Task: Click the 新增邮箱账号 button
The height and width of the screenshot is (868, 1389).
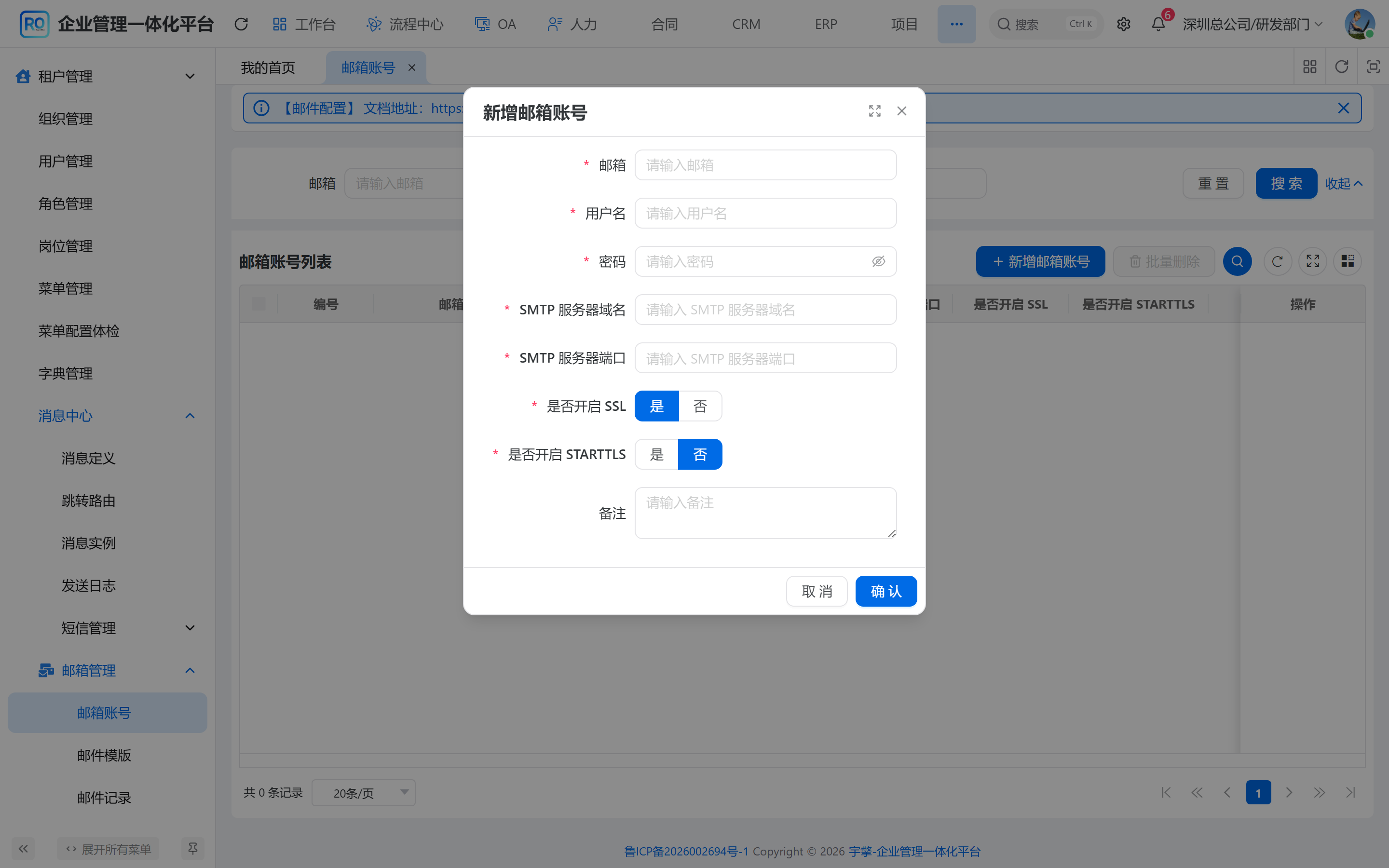Action: [1041, 262]
